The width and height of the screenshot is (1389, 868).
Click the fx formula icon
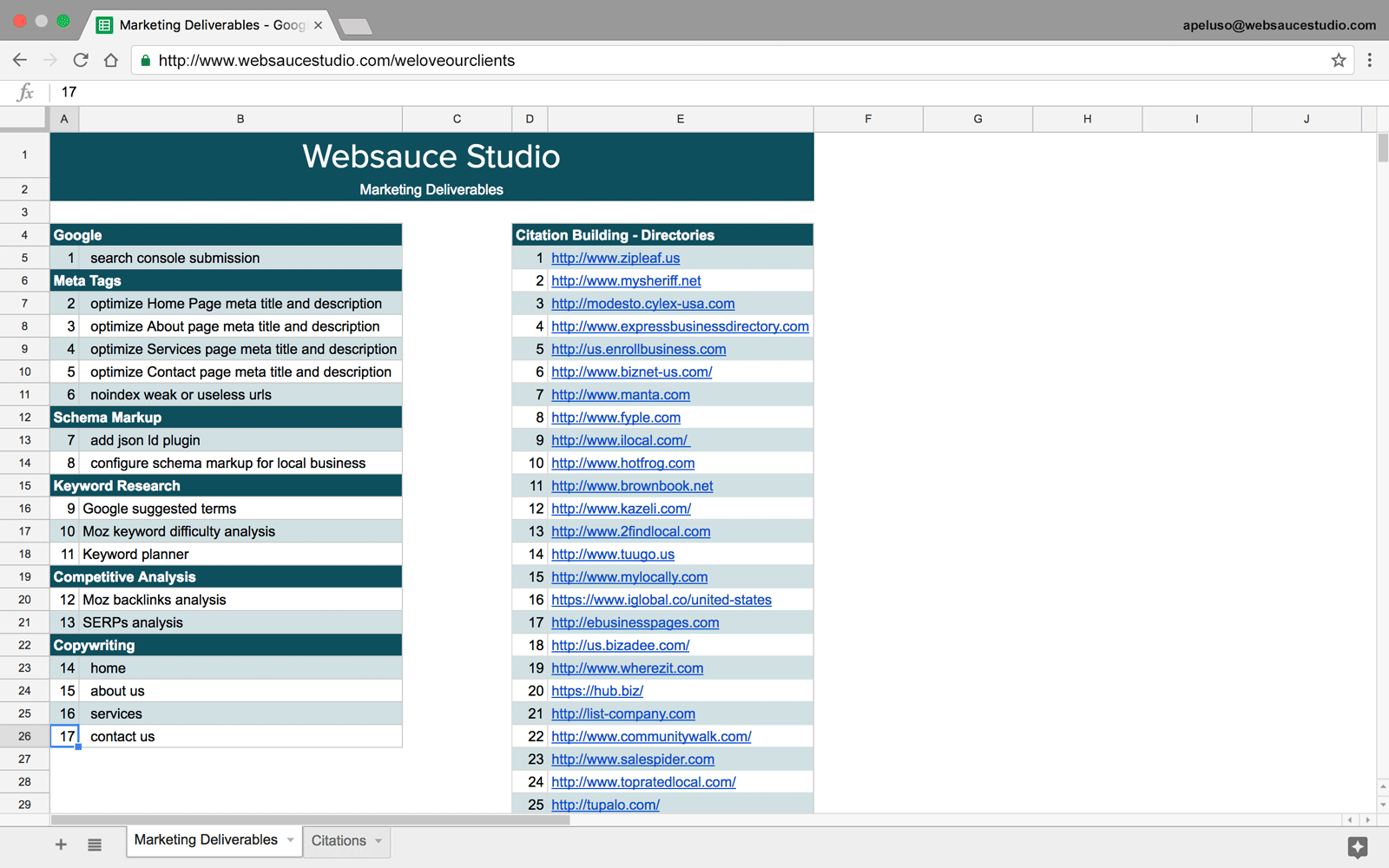click(26, 92)
